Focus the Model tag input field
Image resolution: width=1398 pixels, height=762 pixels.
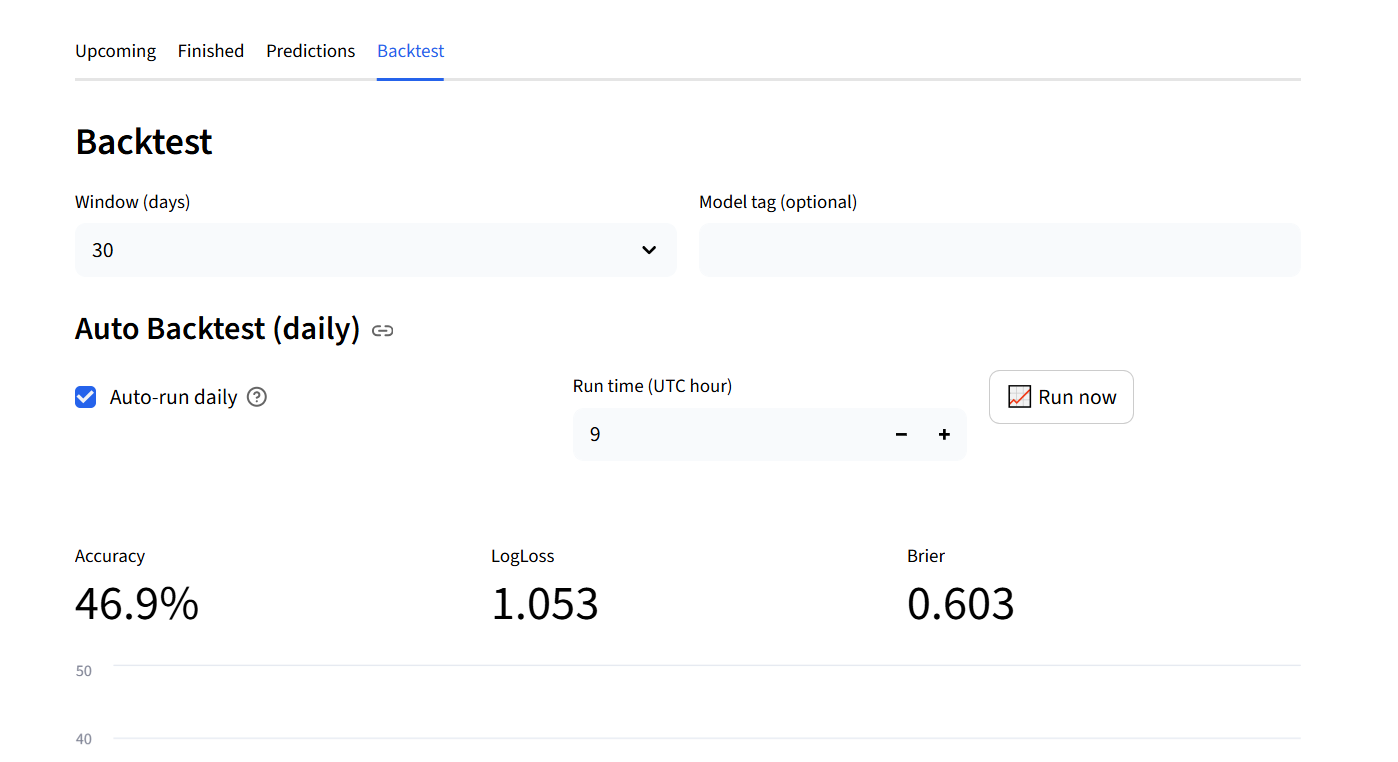coord(999,250)
